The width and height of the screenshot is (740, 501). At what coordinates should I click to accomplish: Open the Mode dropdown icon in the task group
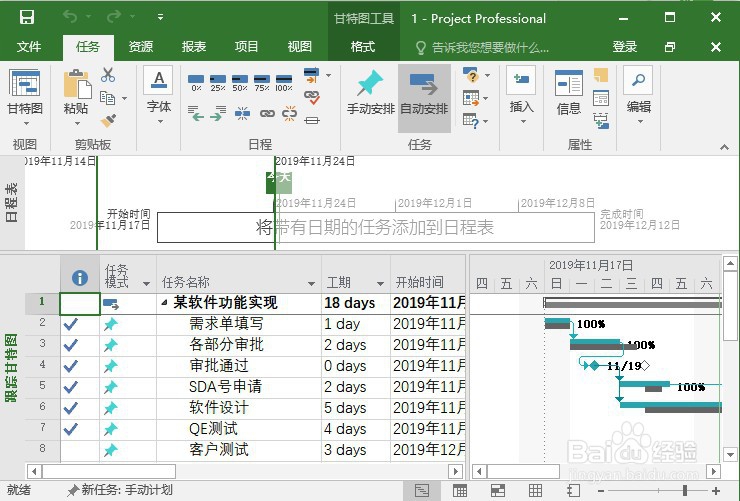[475, 121]
